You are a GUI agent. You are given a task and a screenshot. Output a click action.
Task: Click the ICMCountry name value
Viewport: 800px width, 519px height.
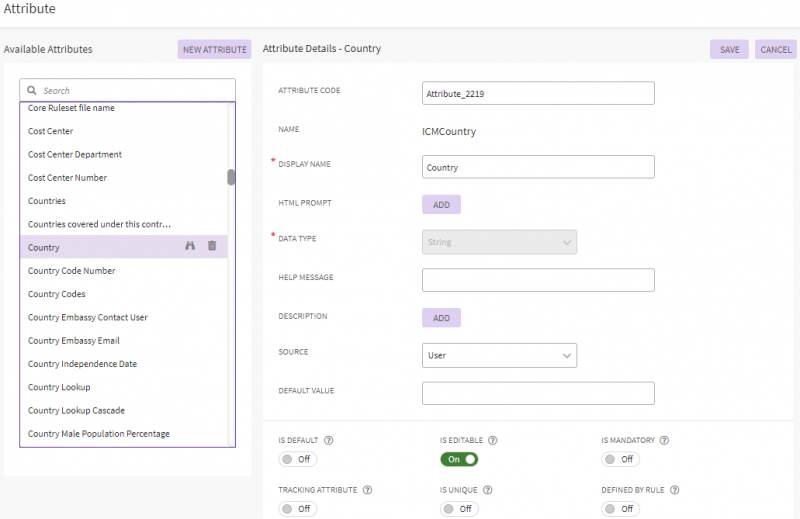click(449, 131)
